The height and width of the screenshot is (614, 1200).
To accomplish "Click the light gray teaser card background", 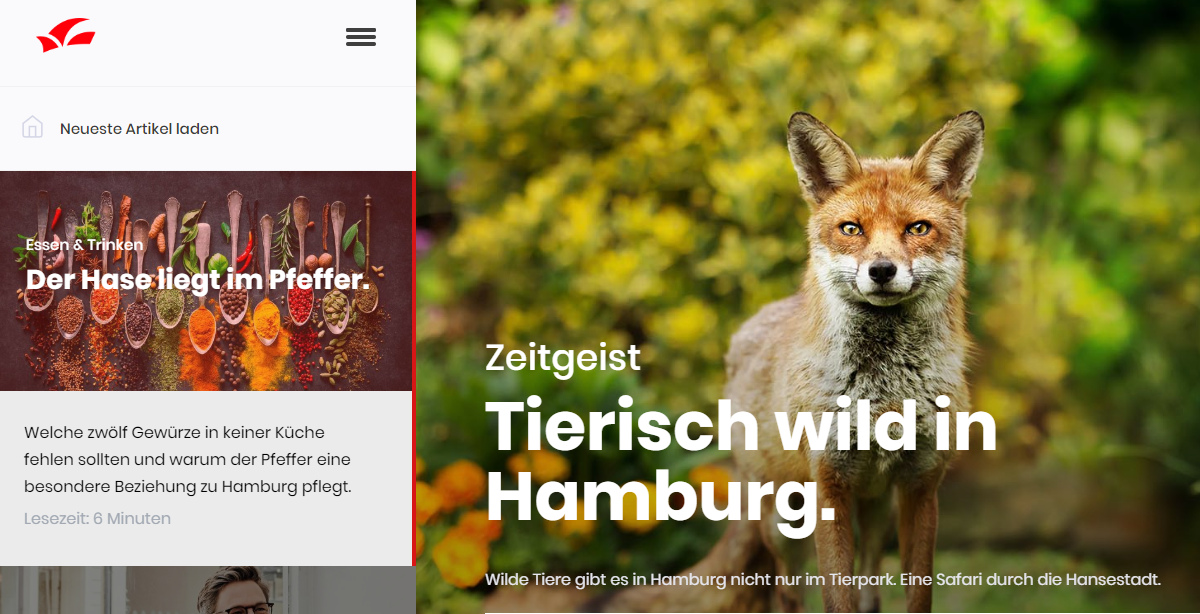I will tap(206, 478).
